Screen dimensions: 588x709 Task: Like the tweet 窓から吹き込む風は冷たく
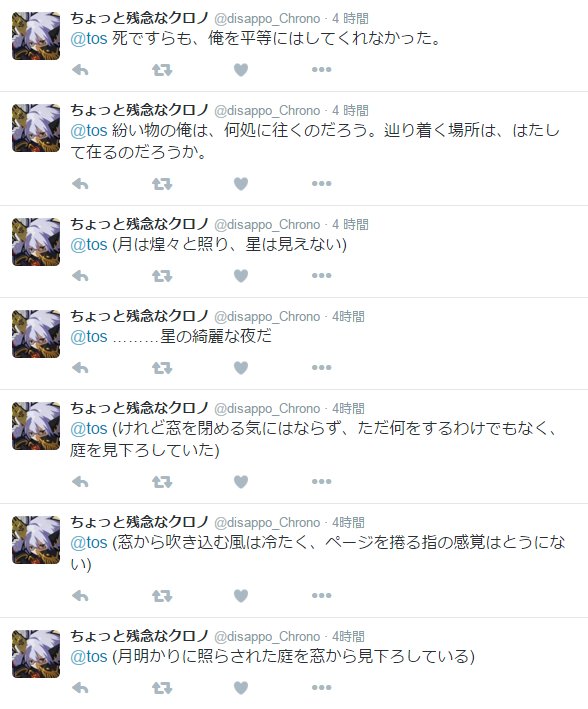point(241,596)
